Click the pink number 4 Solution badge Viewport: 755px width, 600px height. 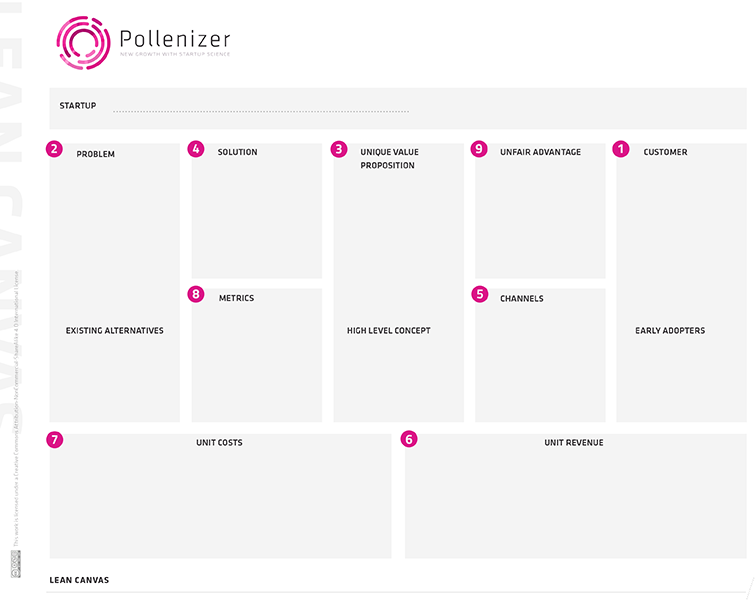pos(196,149)
